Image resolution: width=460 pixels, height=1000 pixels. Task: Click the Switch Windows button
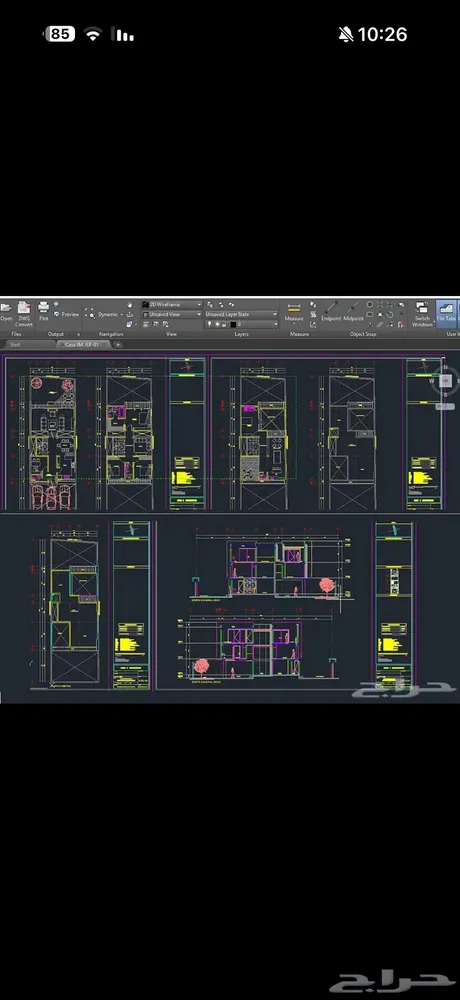click(x=422, y=314)
